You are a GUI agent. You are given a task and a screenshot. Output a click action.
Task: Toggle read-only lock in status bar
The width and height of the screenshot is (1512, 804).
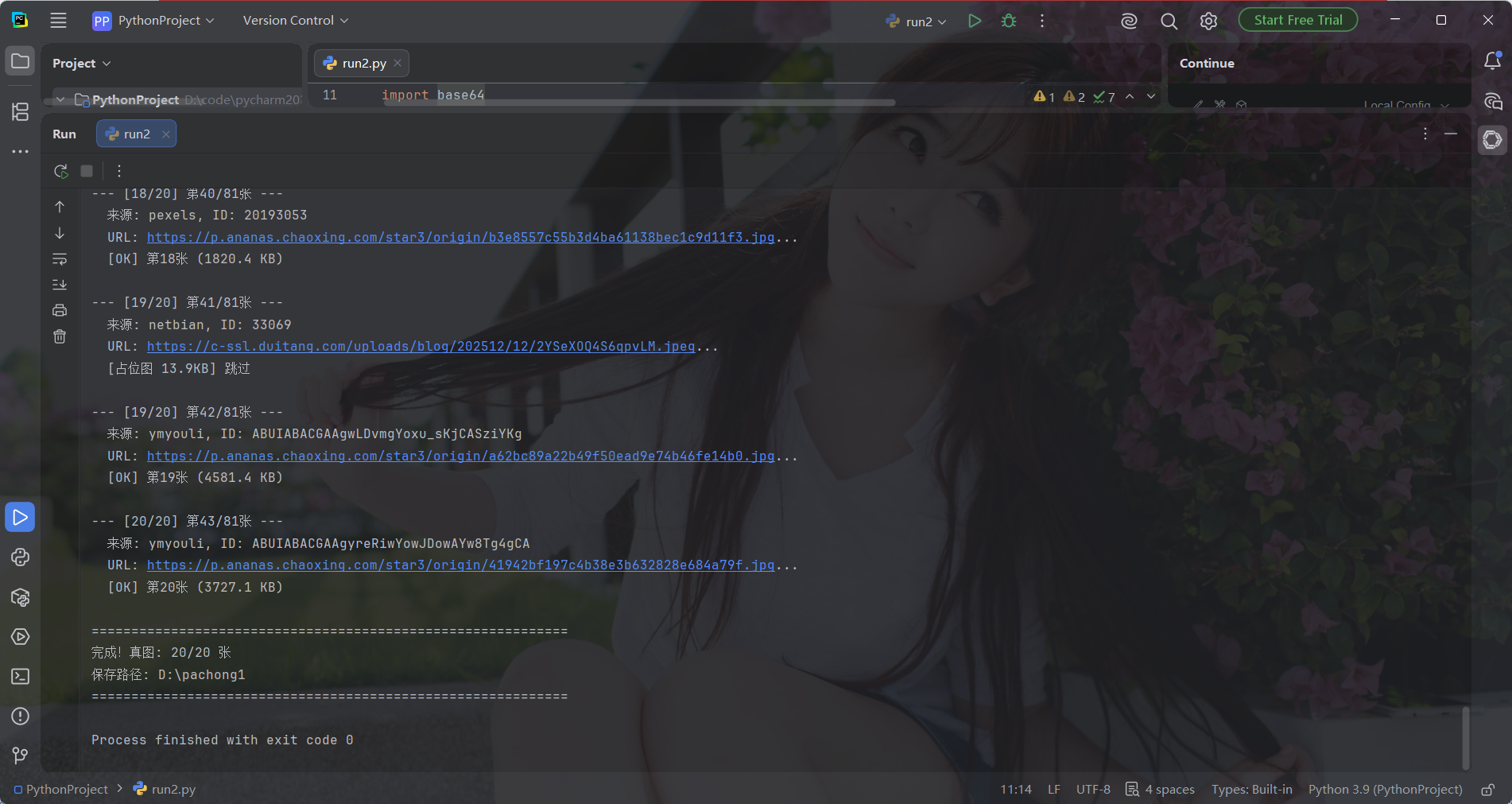[1487, 790]
